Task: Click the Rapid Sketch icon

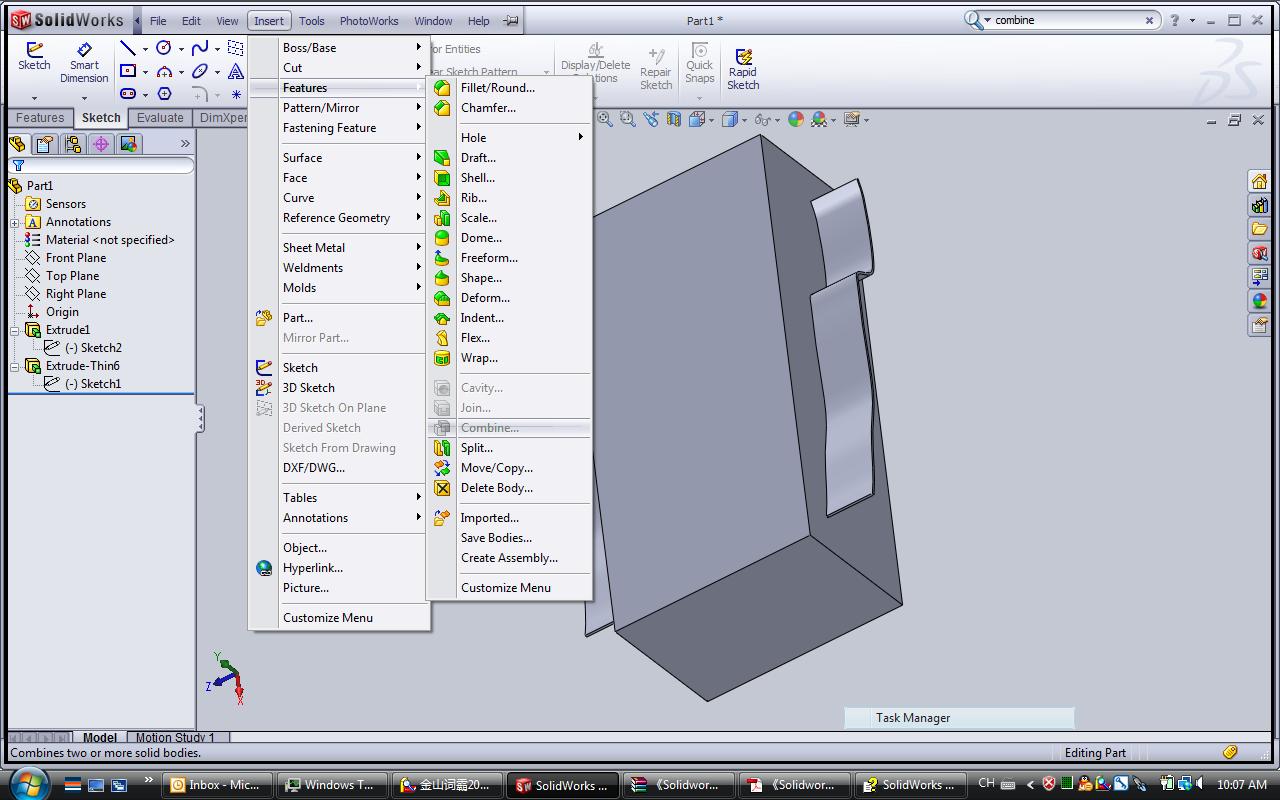Action: (743, 68)
